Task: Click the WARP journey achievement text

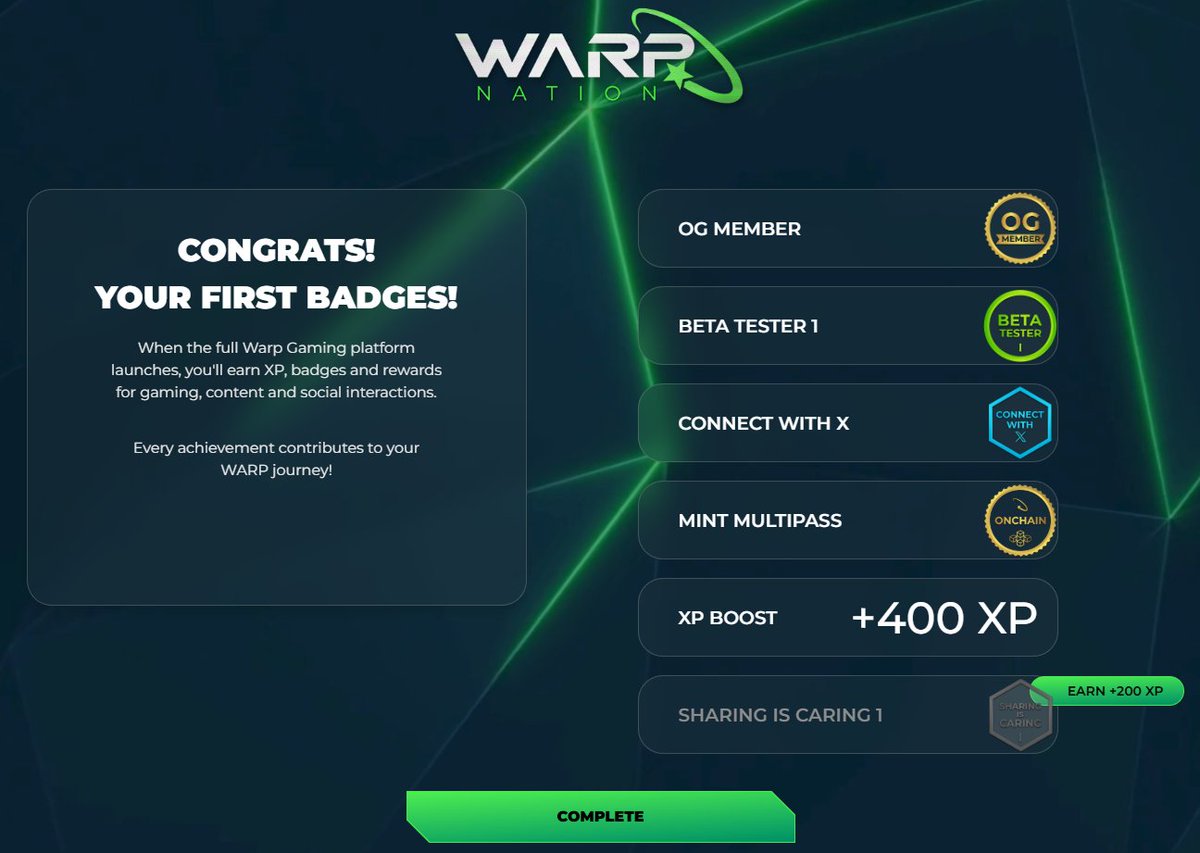Action: pyautogui.click(x=276, y=458)
